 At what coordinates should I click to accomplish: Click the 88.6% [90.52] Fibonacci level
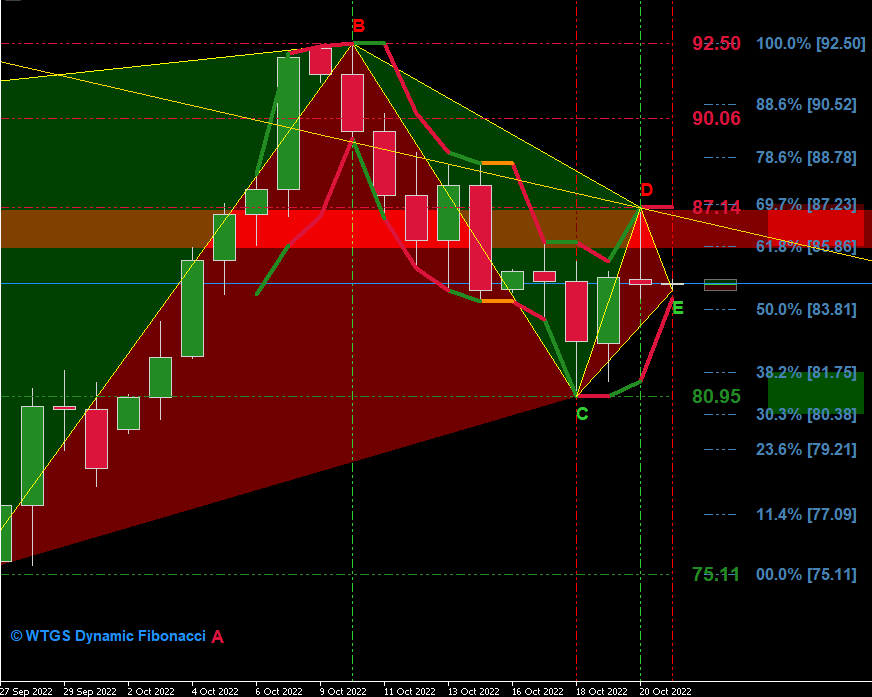coord(806,105)
